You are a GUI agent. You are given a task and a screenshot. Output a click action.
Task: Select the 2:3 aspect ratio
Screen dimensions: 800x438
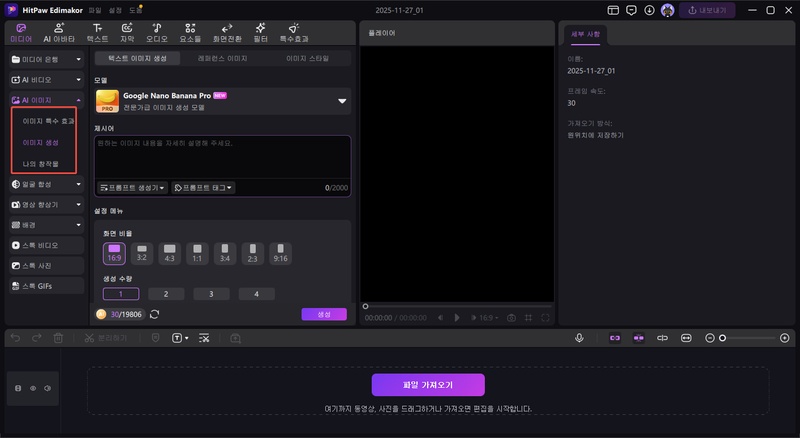pos(253,253)
